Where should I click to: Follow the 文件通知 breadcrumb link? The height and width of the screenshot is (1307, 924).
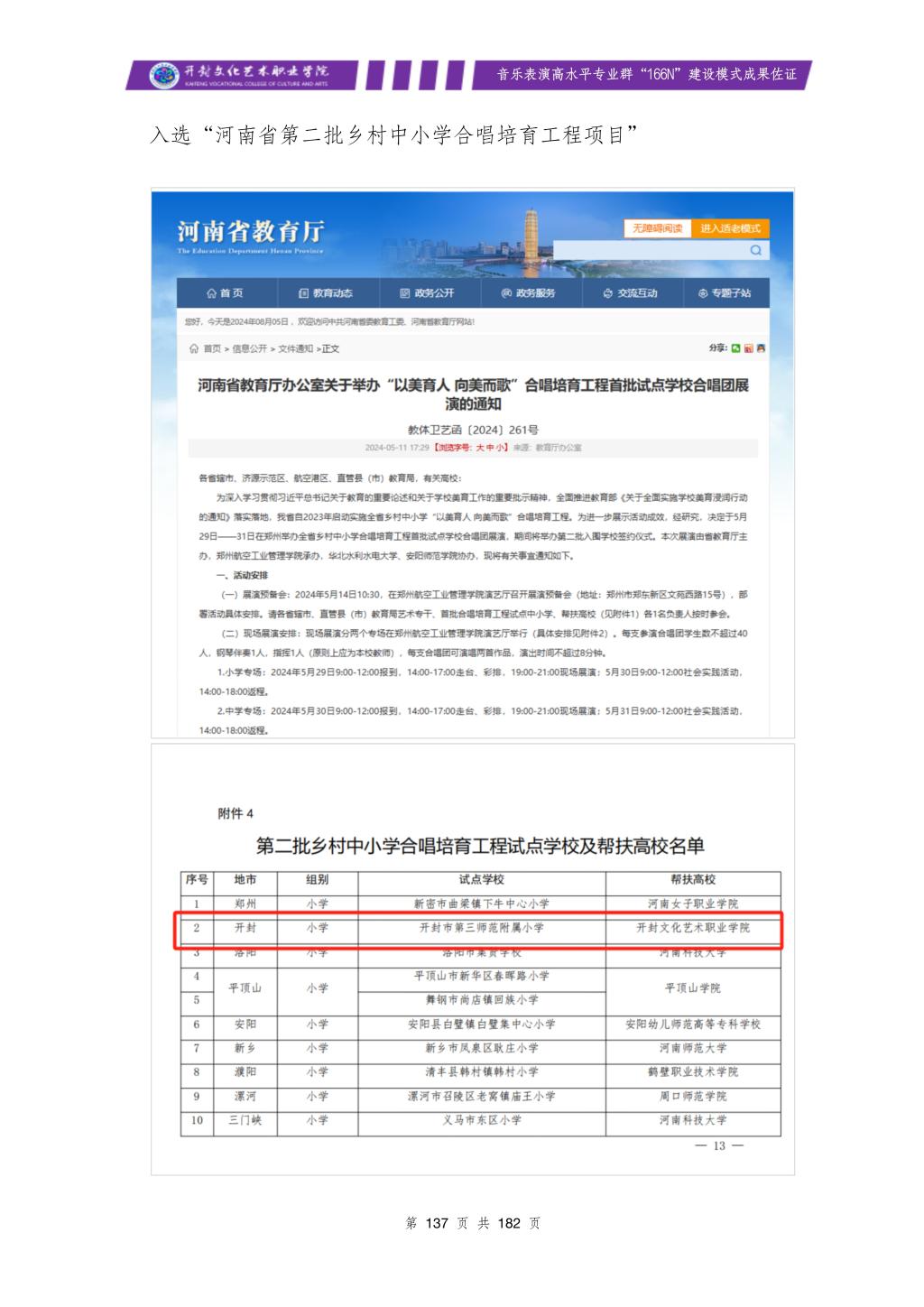pos(296,348)
